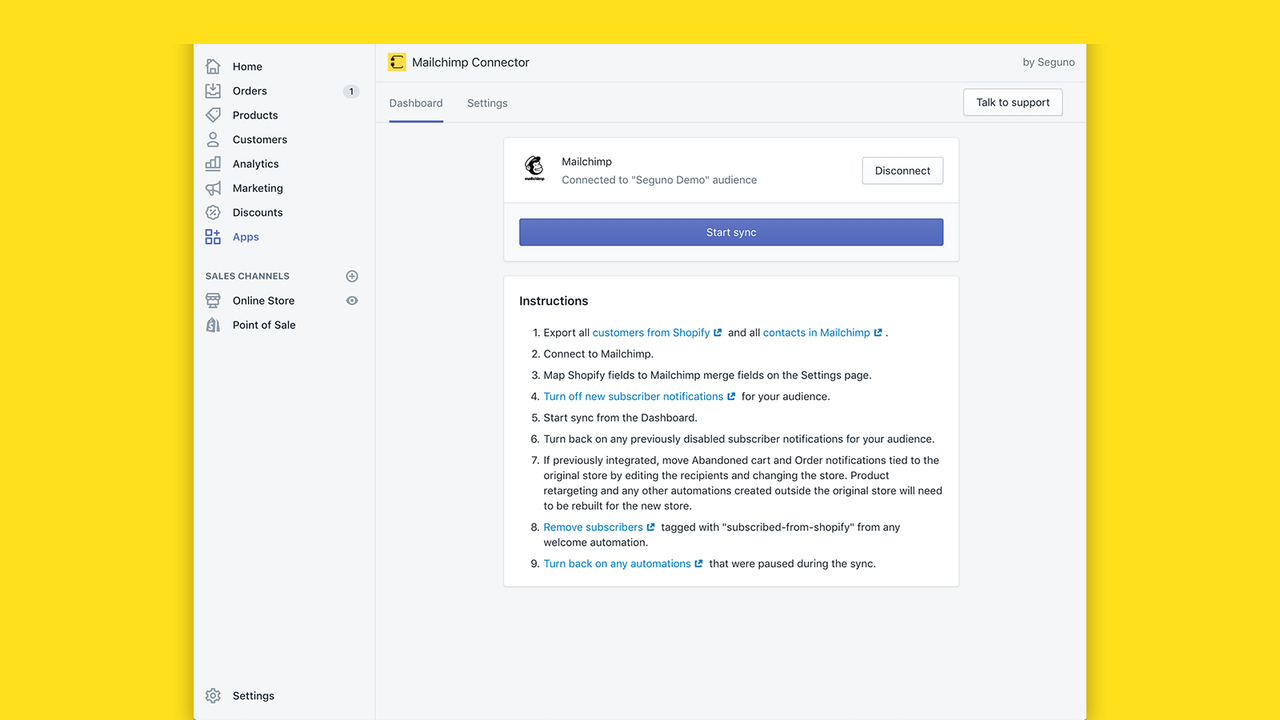Click the Orders inbox icon
Screen dimensions: 1280x720
click(x=213, y=90)
